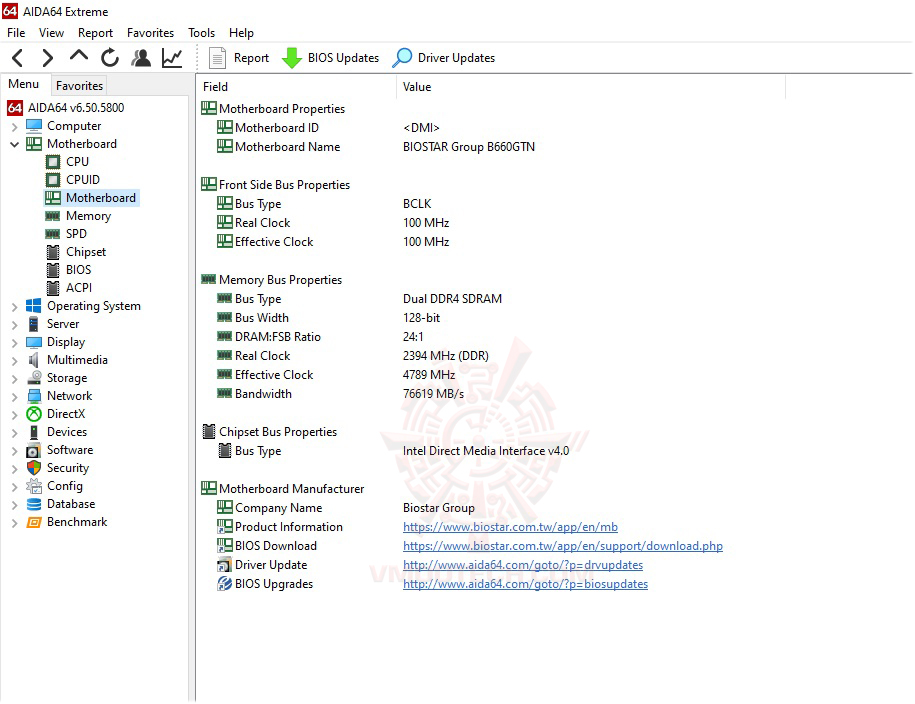Click the Security shield icon
This screenshot has height=704, width=915.
(34, 468)
